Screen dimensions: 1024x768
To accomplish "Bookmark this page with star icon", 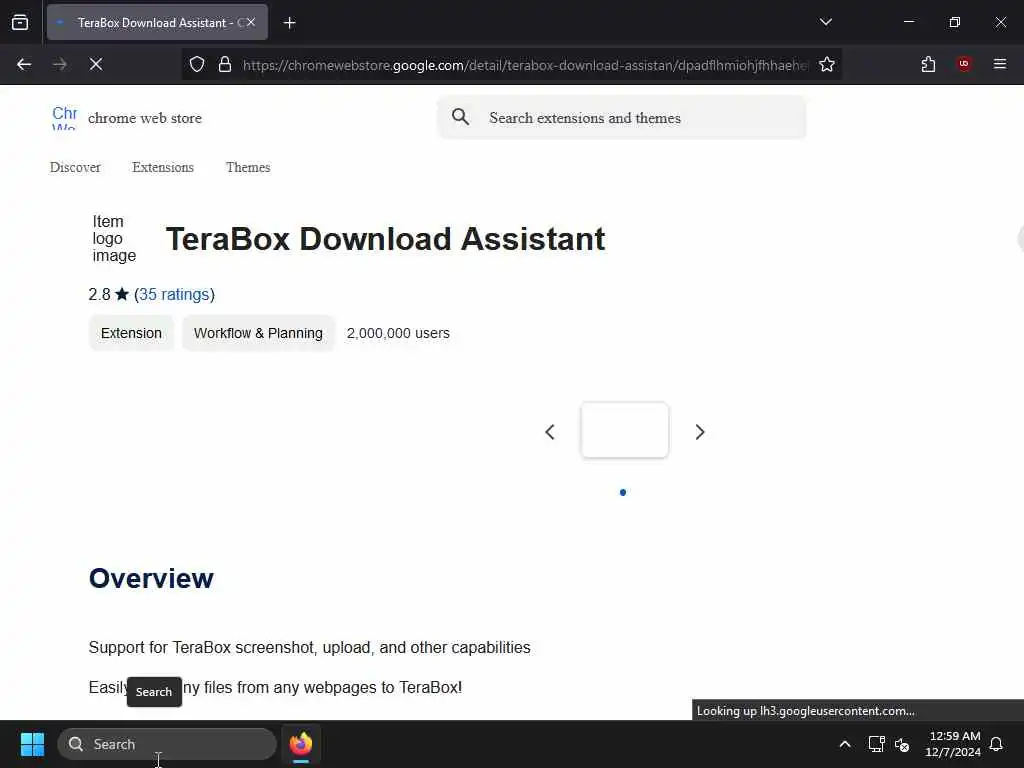I will point(827,64).
